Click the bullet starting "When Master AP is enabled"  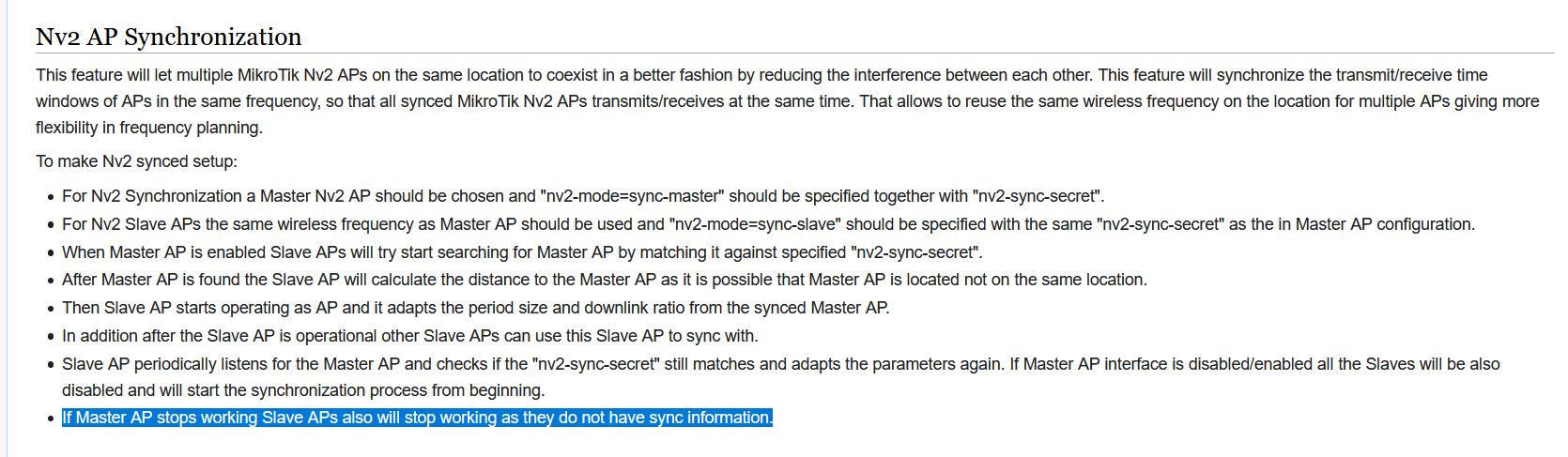tap(522, 252)
